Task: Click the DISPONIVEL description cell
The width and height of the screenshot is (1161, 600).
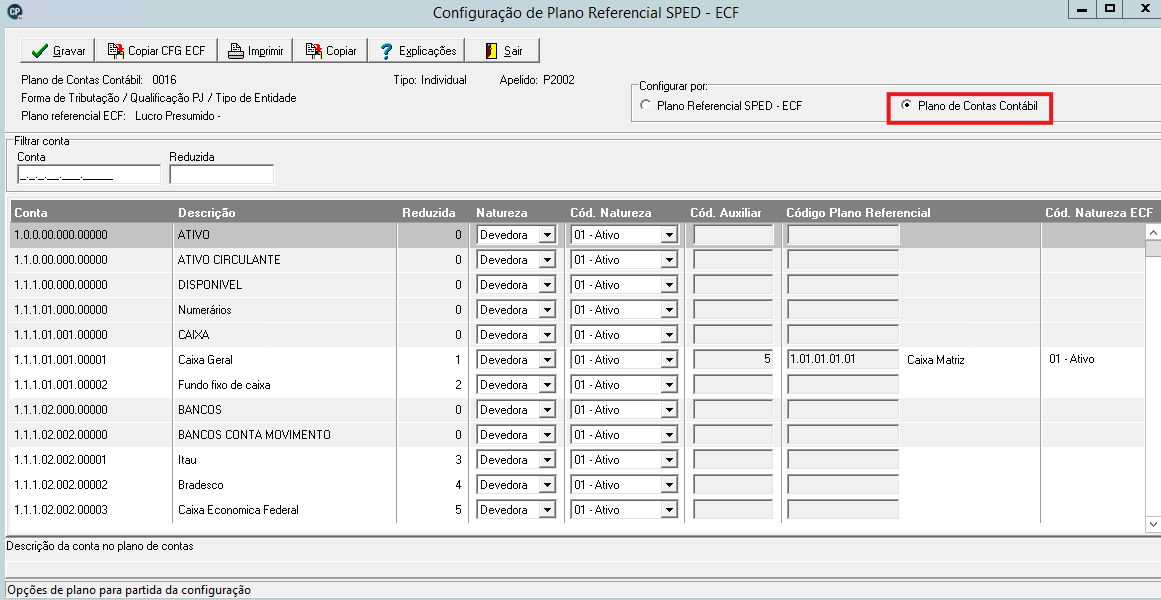Action: [210, 285]
